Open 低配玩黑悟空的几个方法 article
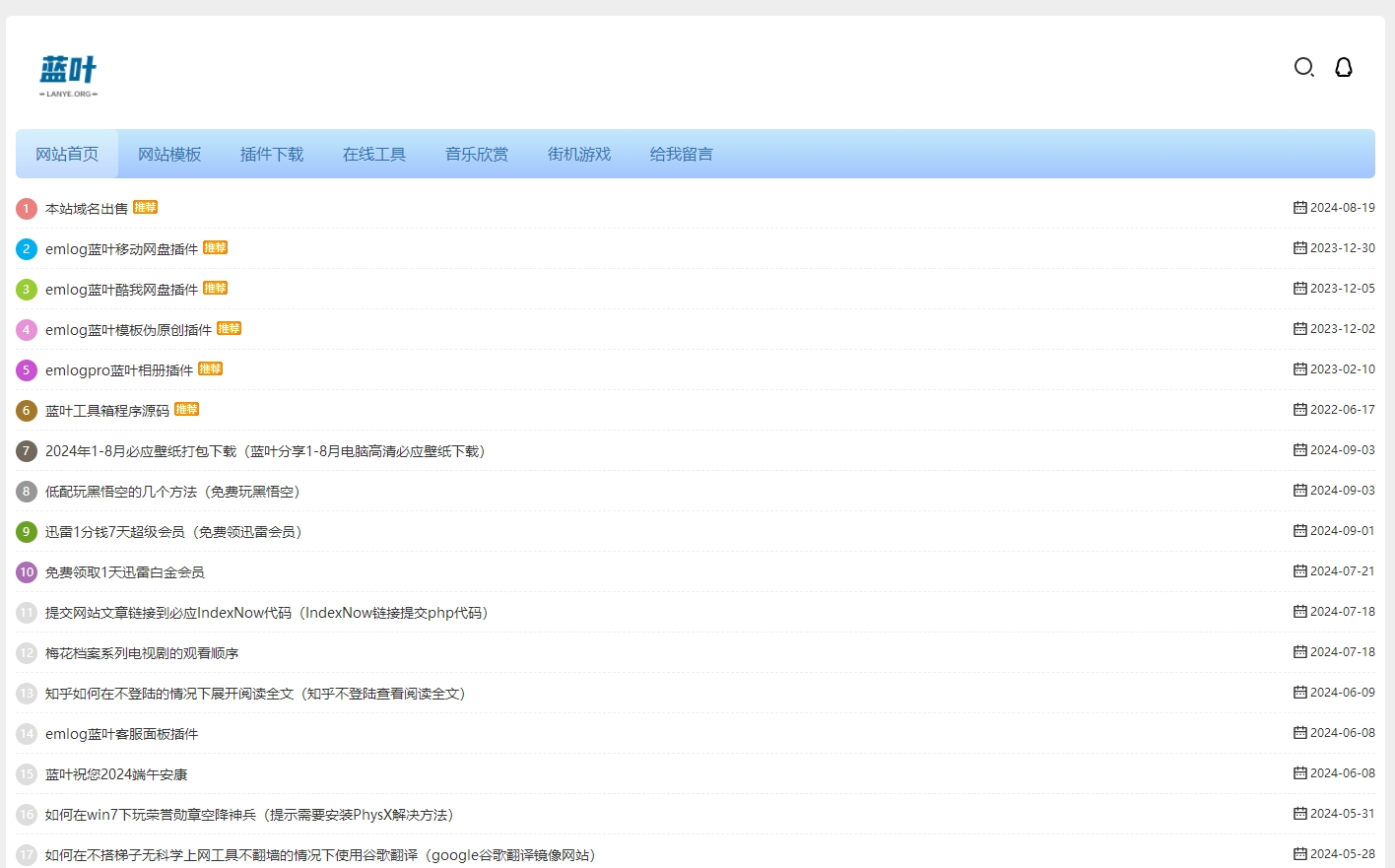This screenshot has width=1395, height=868. (x=175, y=492)
